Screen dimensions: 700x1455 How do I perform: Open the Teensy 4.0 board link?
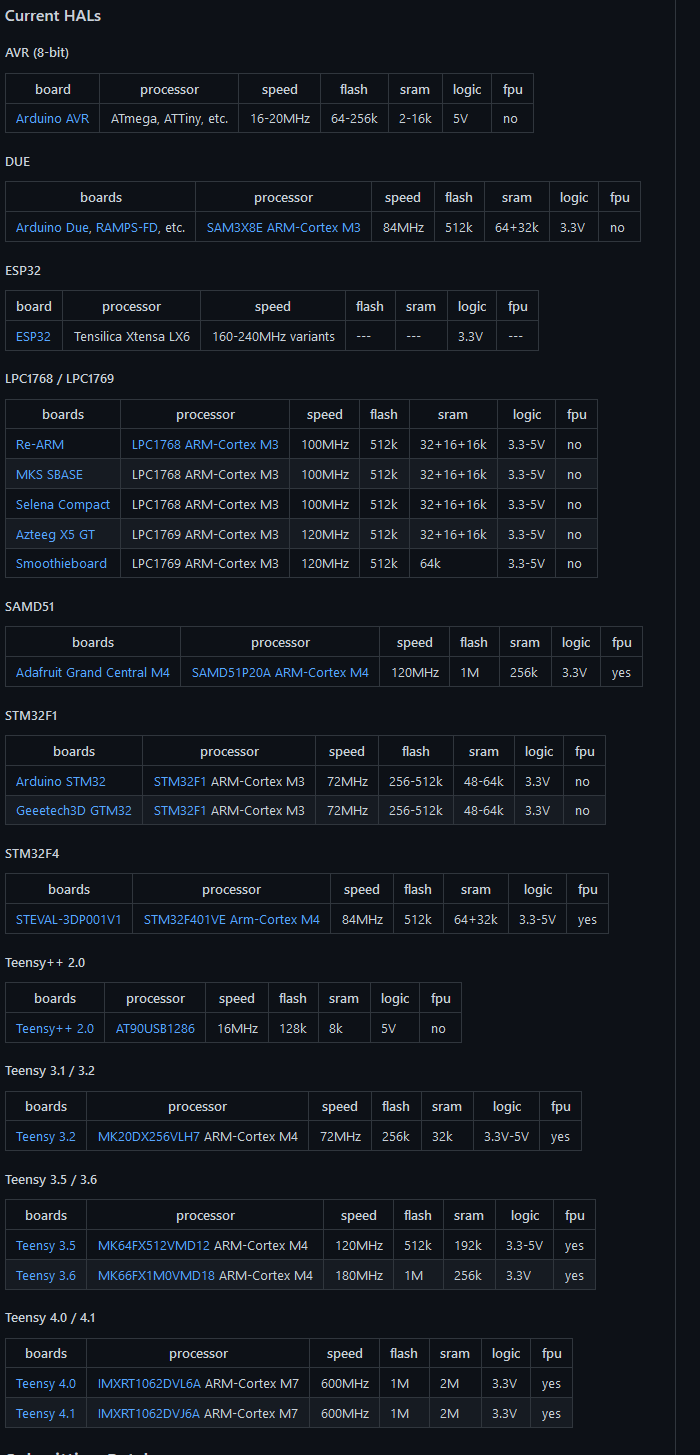point(46,1384)
